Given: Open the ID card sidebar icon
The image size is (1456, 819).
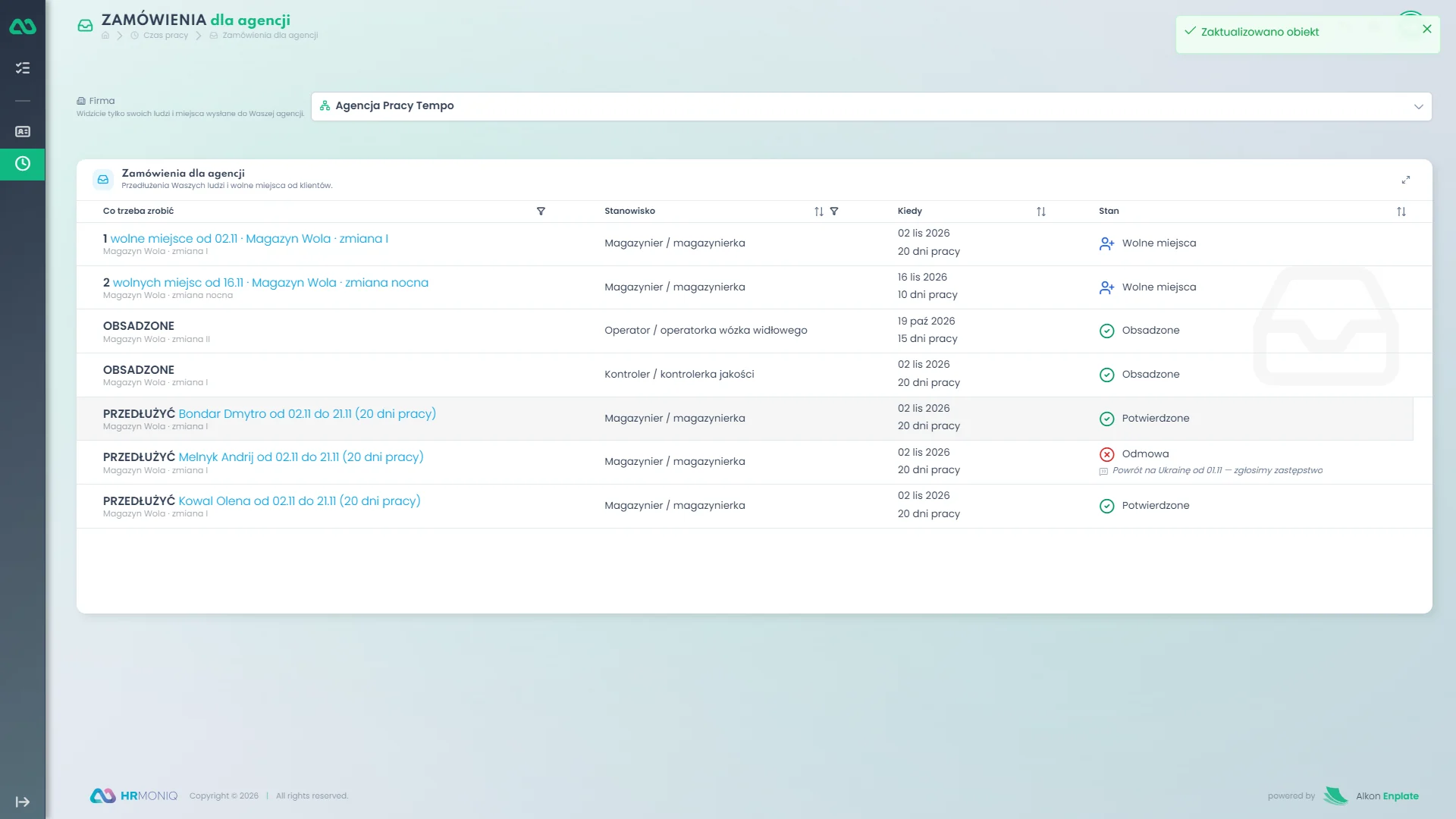Looking at the screenshot, I should [x=23, y=132].
